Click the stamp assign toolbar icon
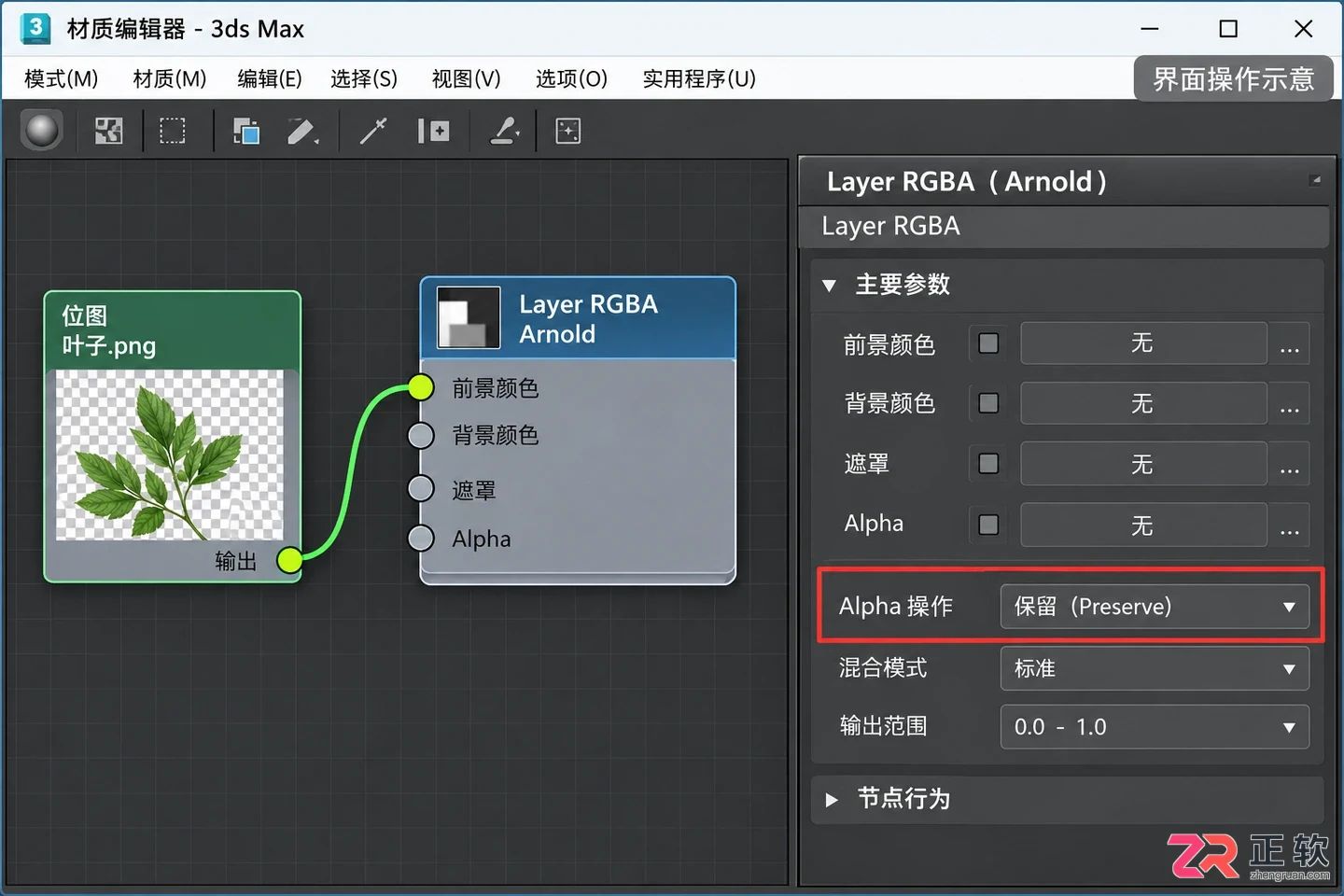Image resolution: width=1344 pixels, height=896 pixels. 505,131
